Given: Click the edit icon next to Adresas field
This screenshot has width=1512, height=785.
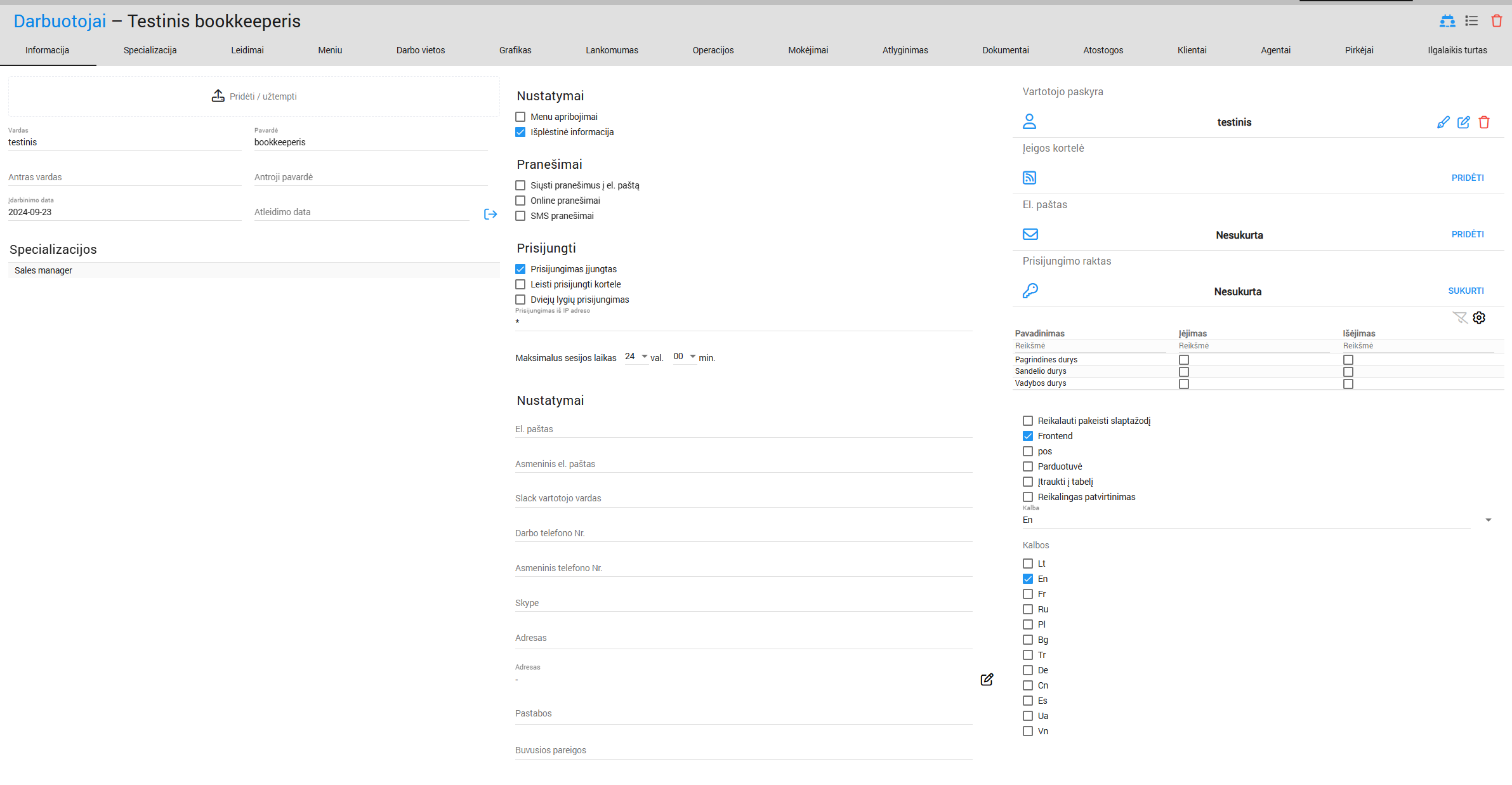Looking at the screenshot, I should 987,680.
